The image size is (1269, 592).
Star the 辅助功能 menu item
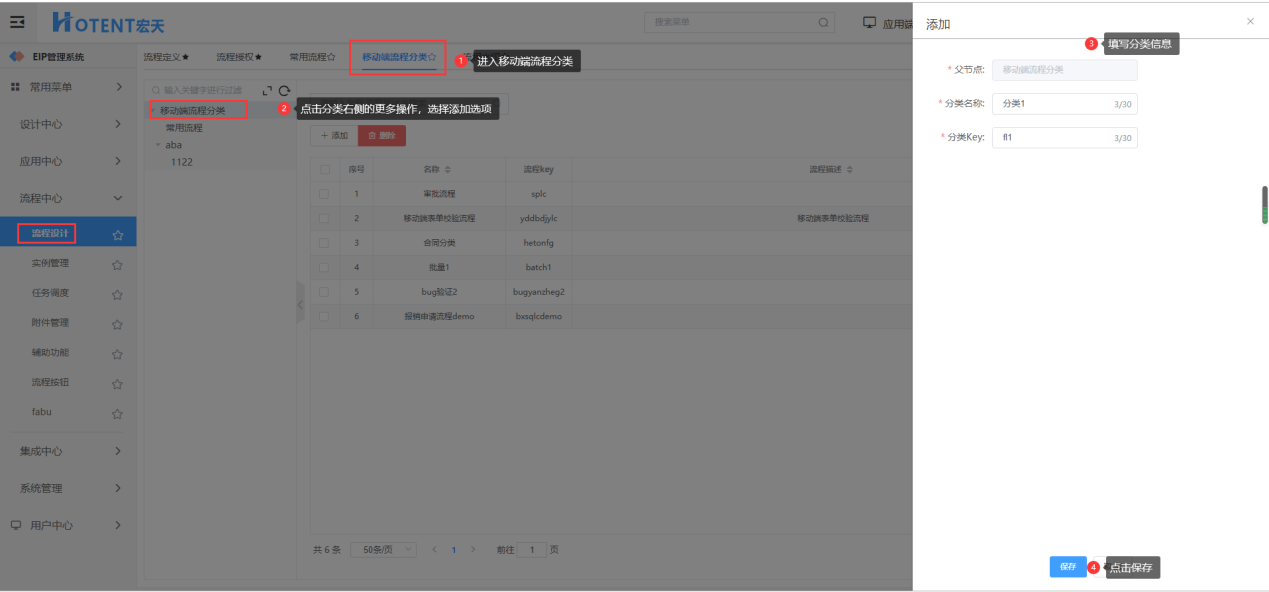coord(117,354)
